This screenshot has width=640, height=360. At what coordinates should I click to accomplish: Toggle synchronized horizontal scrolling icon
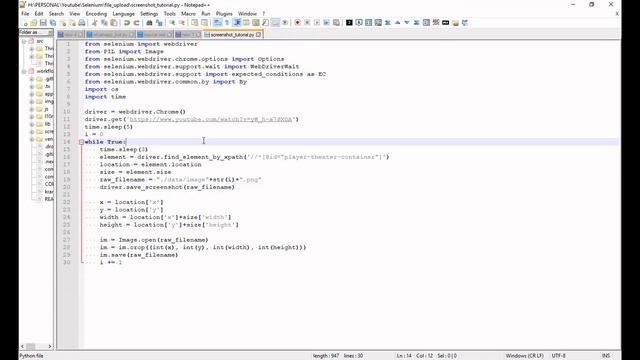tap(204, 23)
